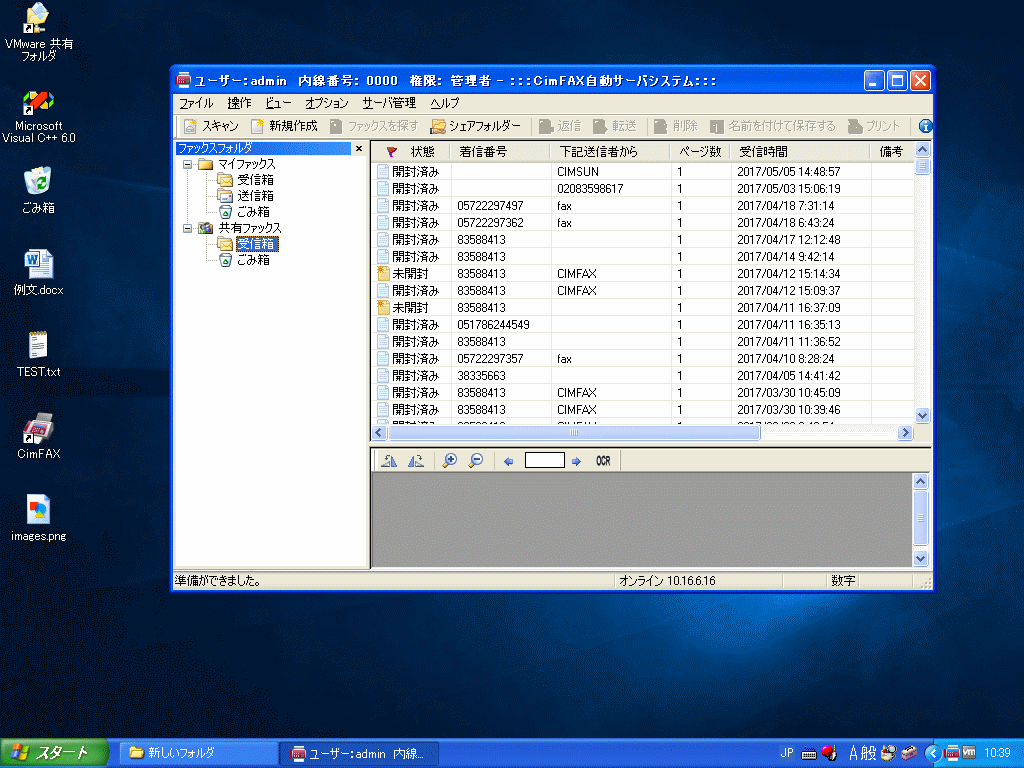Select unopened fax received 2017/04/11 16:37:09
This screenshot has height=768, width=1024.
tap(643, 308)
